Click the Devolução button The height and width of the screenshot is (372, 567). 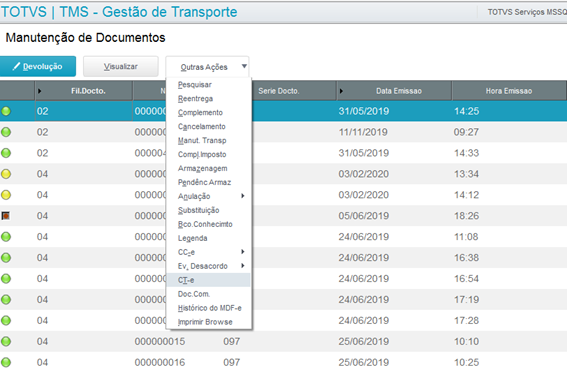coord(38,67)
